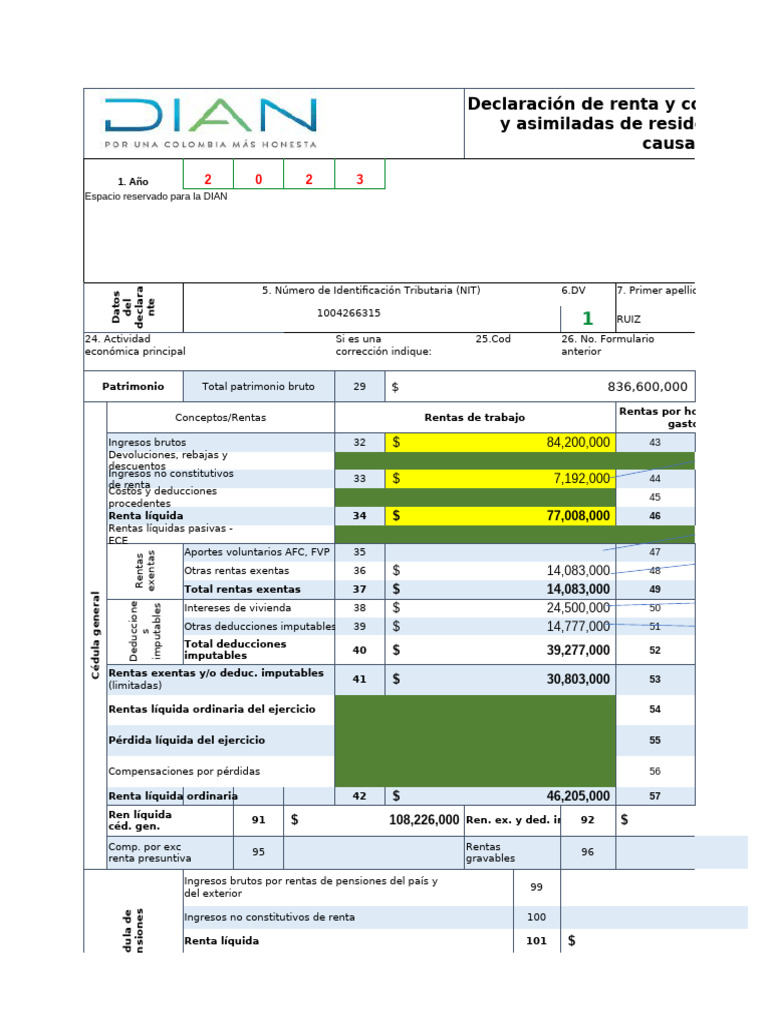Click field number 29 cell

point(360,387)
